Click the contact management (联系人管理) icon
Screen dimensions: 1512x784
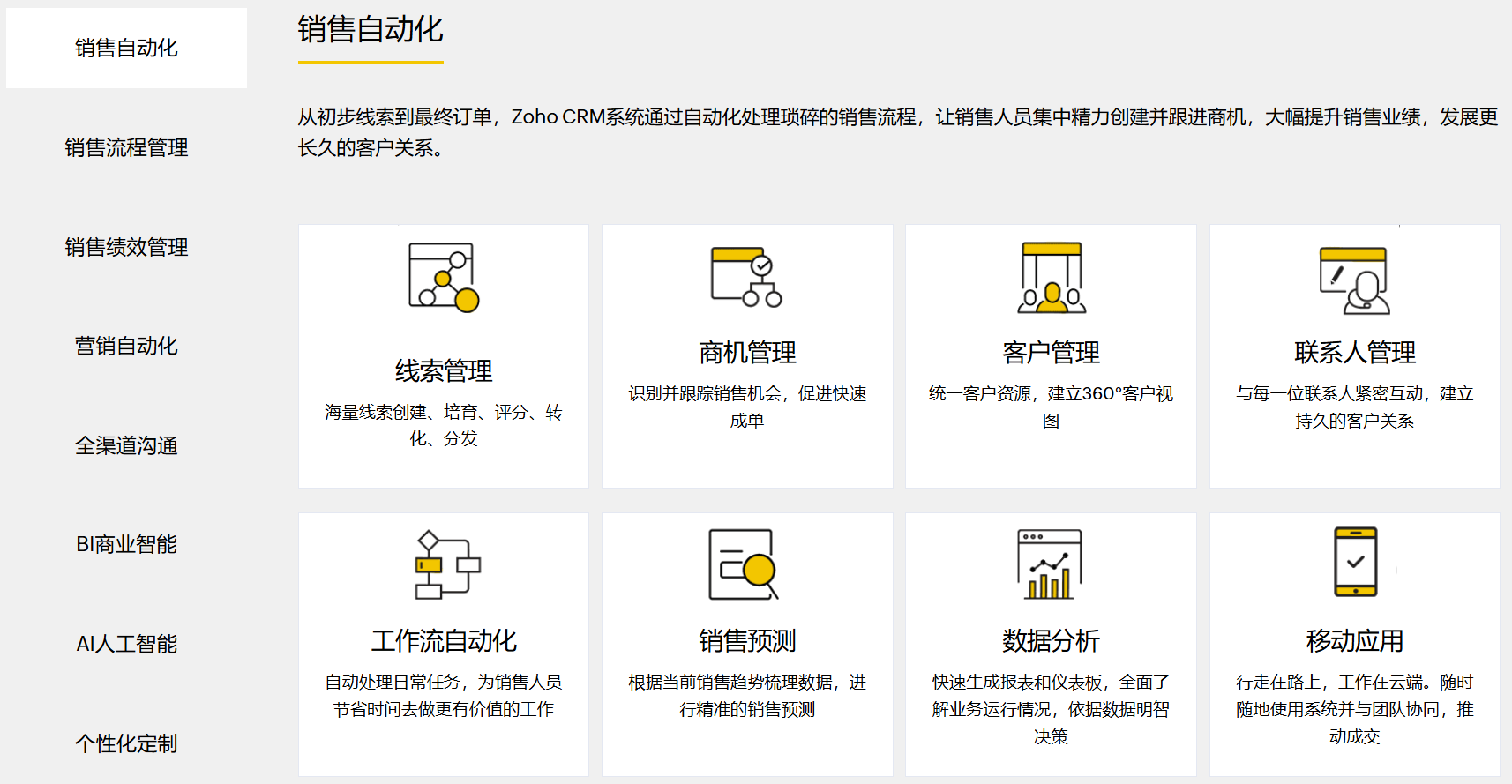click(x=1355, y=280)
